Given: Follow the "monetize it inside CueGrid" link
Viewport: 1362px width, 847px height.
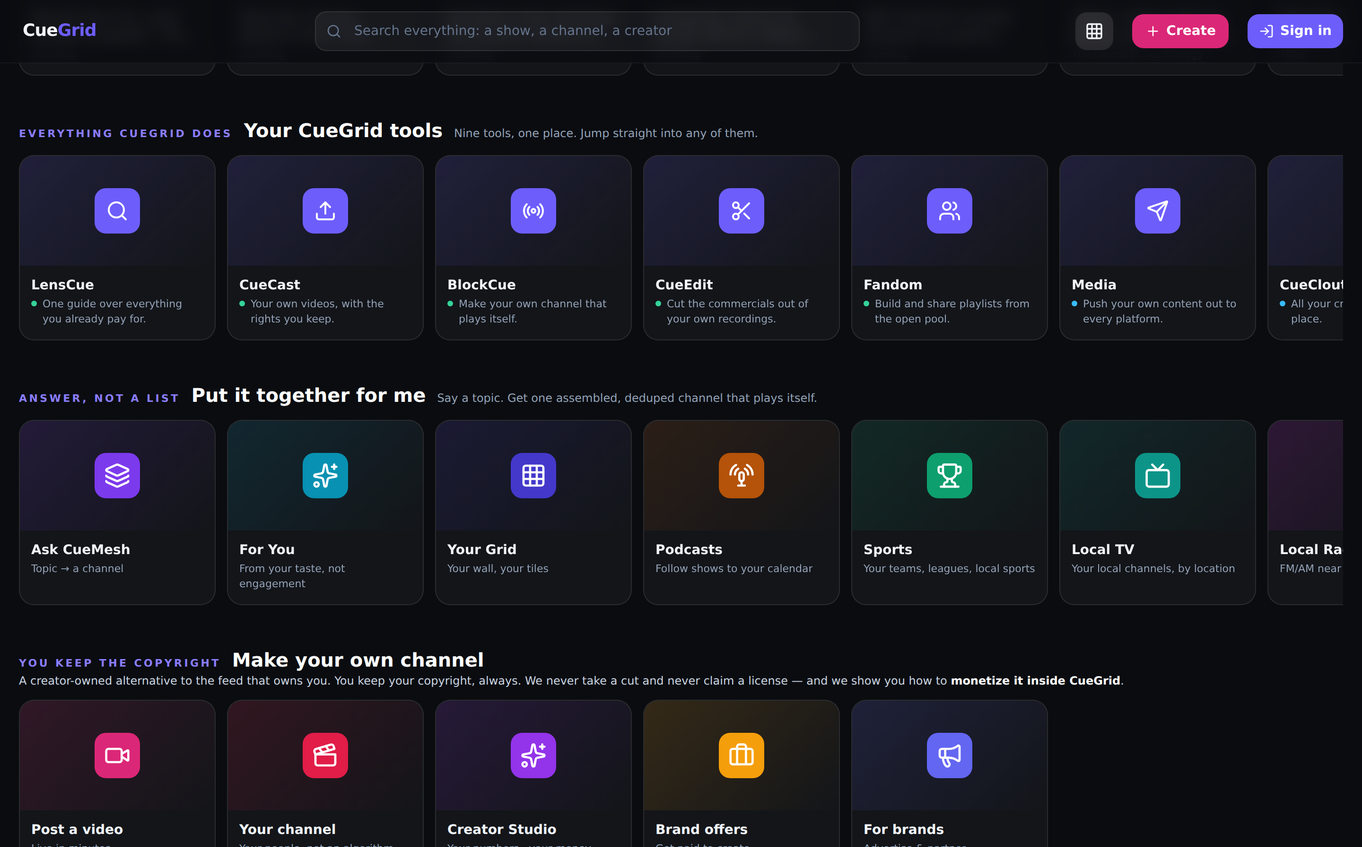Looking at the screenshot, I should (1035, 681).
